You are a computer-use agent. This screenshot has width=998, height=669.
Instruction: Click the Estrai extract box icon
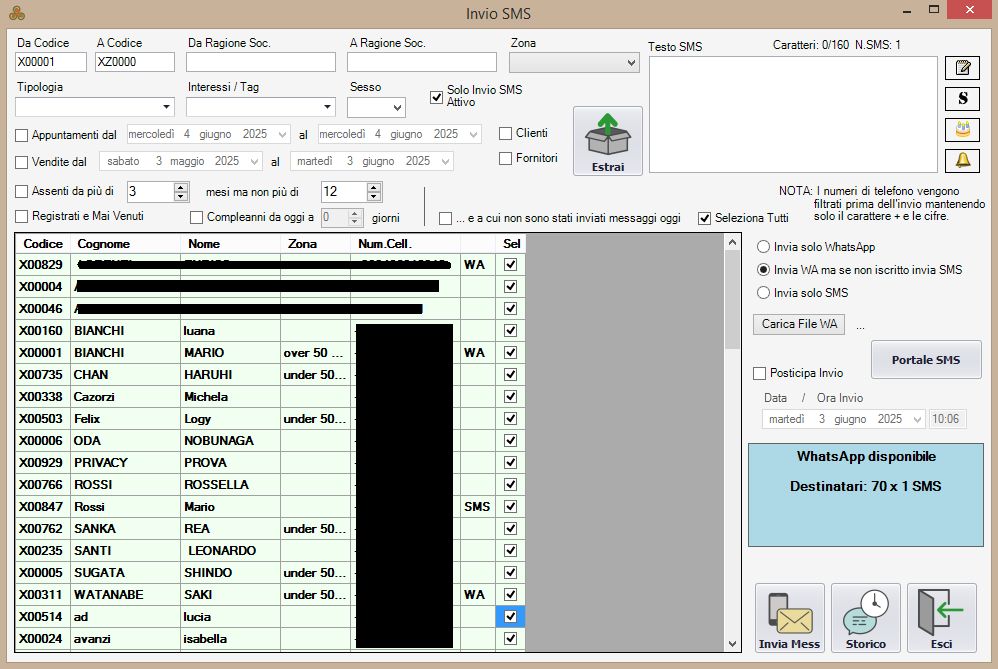click(607, 140)
